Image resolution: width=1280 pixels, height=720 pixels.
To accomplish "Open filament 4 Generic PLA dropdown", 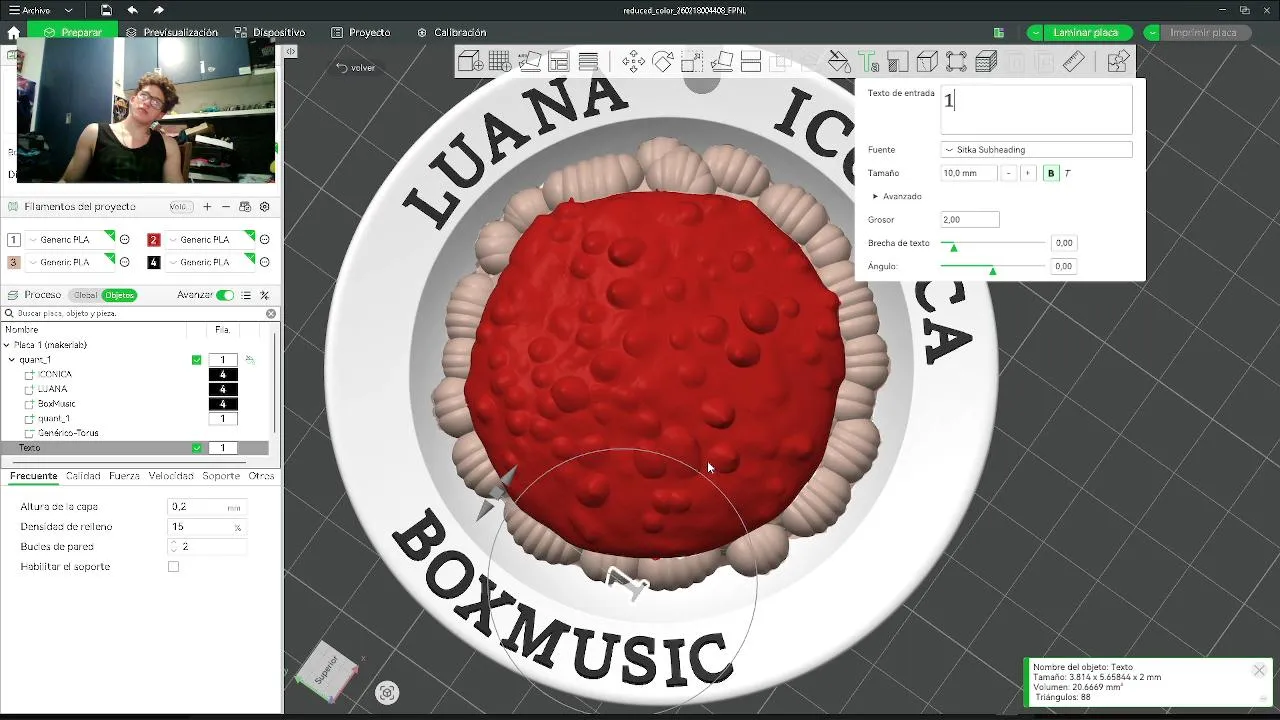I will click(210, 262).
